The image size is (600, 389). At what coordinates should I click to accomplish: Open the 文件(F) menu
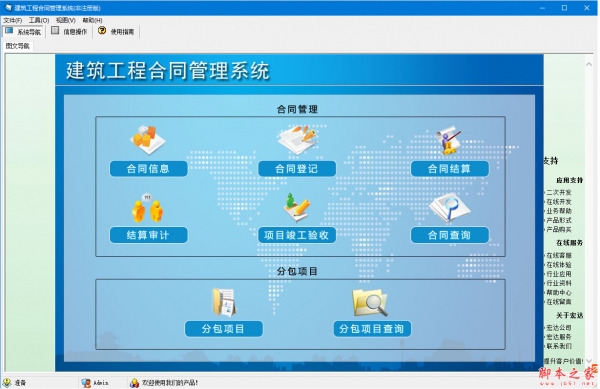click(x=13, y=20)
